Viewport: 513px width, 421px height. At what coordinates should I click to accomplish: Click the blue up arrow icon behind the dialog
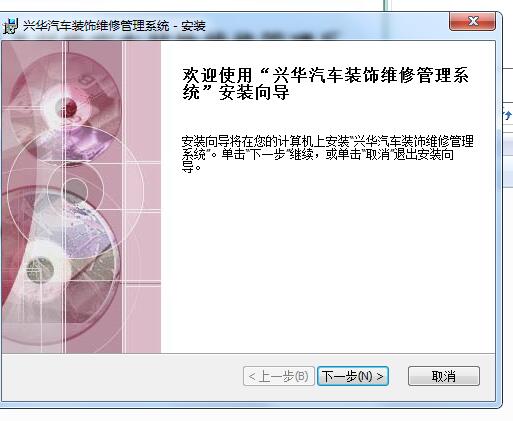pyautogui.click(x=508, y=116)
